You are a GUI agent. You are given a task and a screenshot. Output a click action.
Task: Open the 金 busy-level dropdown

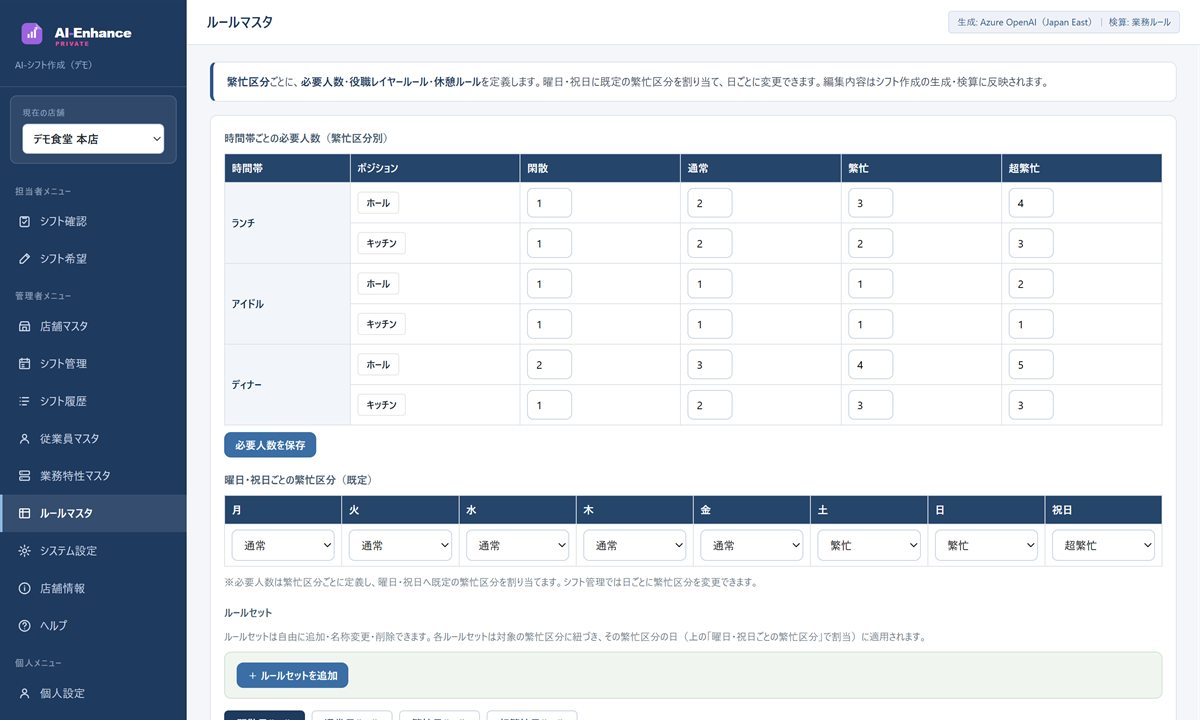[752, 545]
